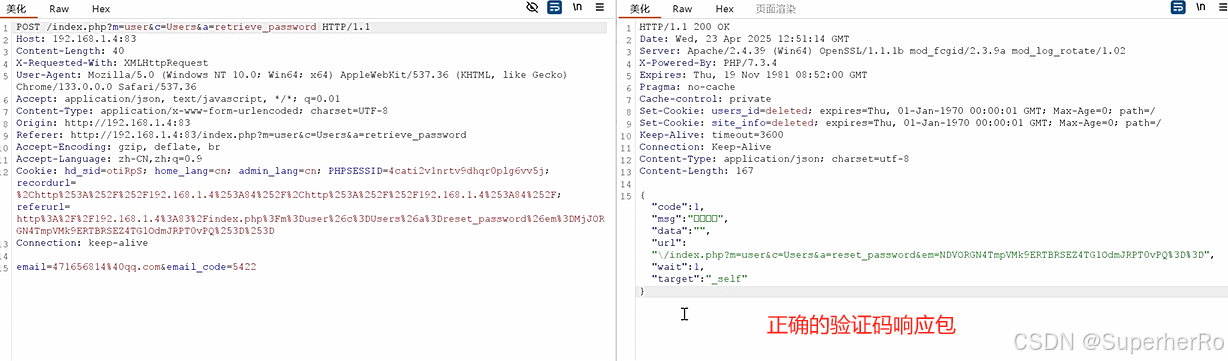
Task: Switch response pane to Hex tab
Action: [724, 8]
